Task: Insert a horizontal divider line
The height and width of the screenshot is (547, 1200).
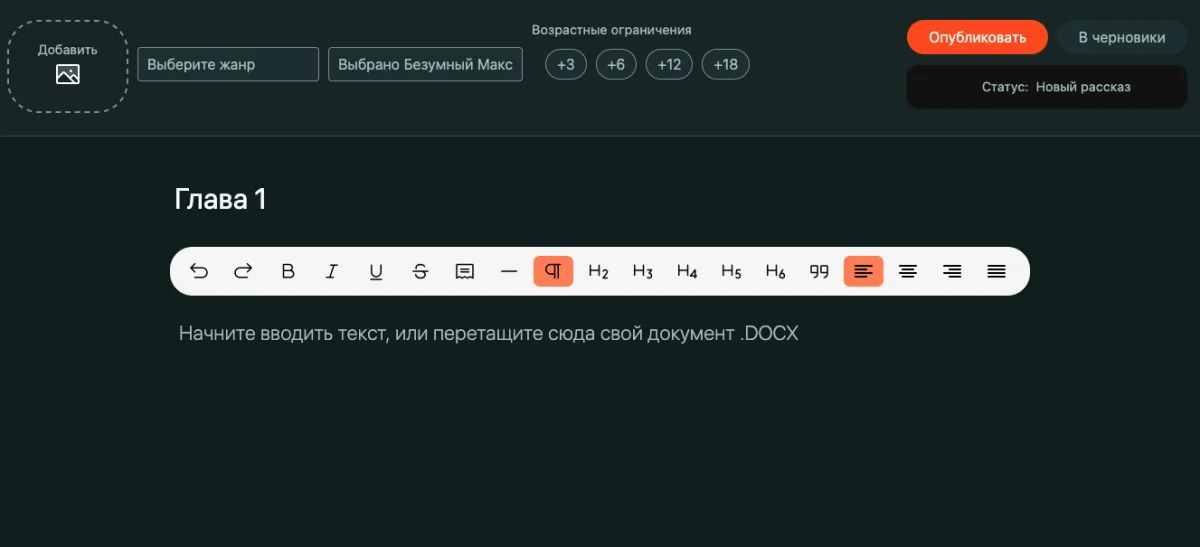Action: [509, 271]
